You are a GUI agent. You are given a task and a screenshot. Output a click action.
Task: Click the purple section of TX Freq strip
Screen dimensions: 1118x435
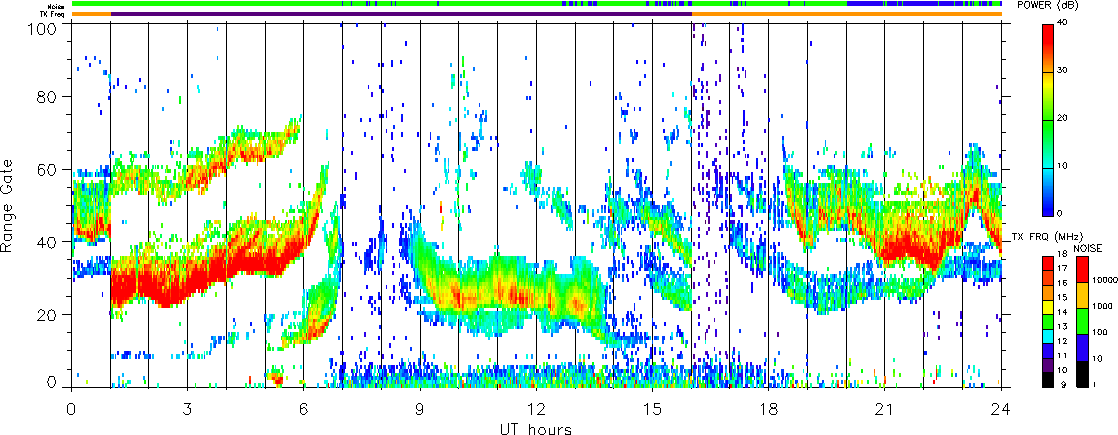tap(401, 14)
